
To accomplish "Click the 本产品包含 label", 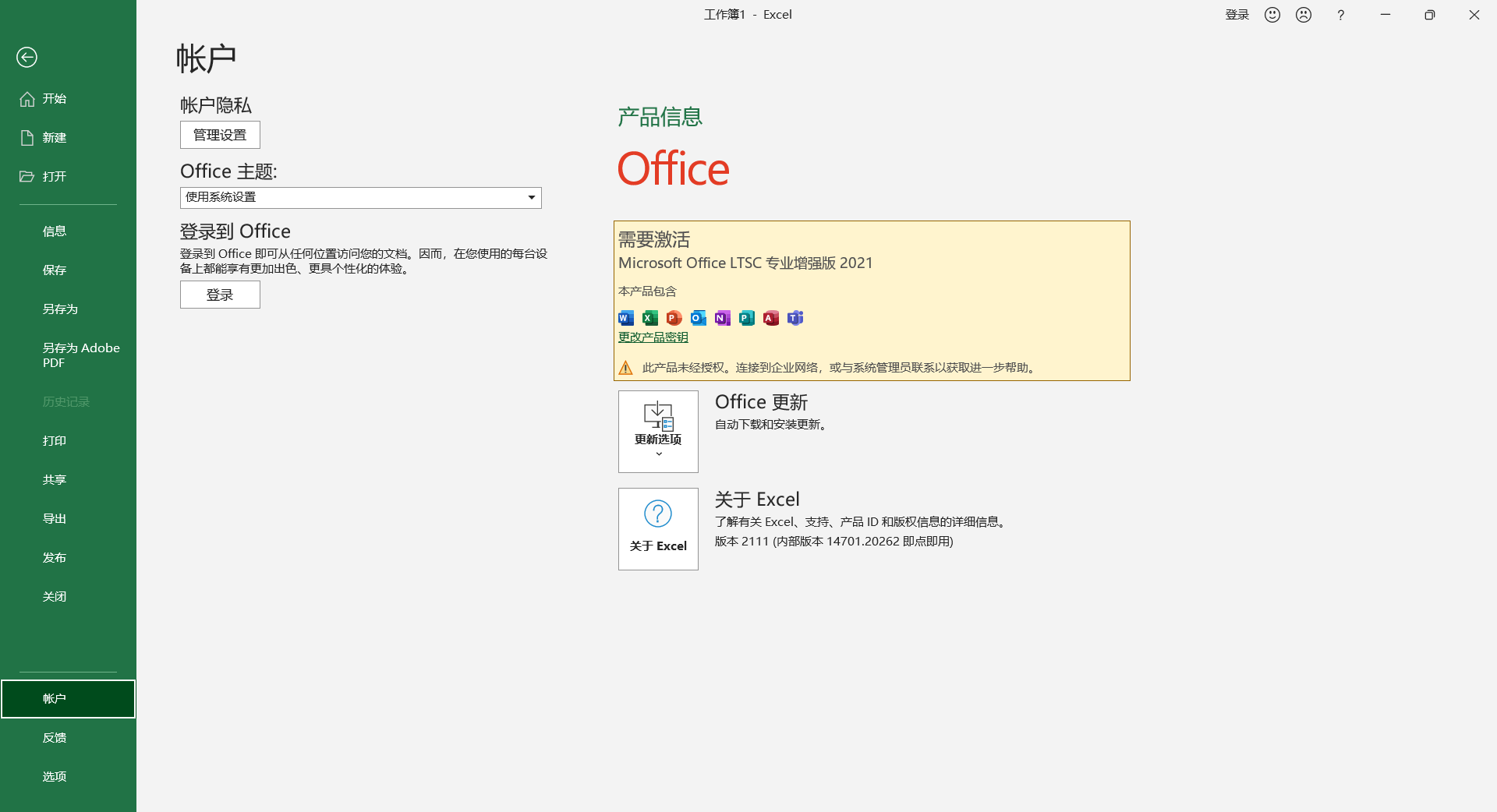I will click(648, 291).
